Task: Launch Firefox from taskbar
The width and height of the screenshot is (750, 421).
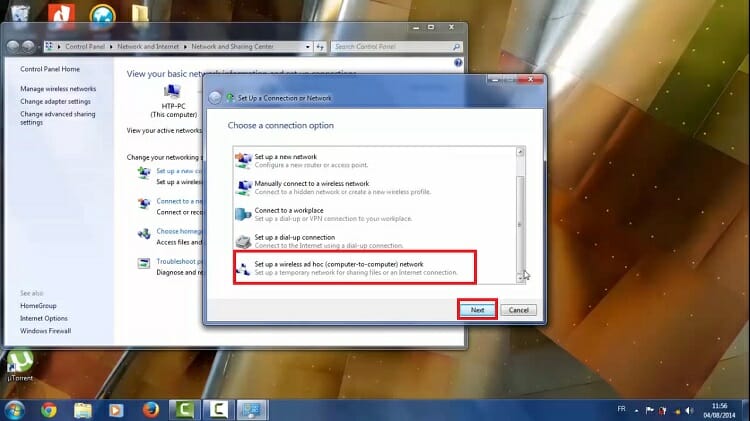Action: 151,410
